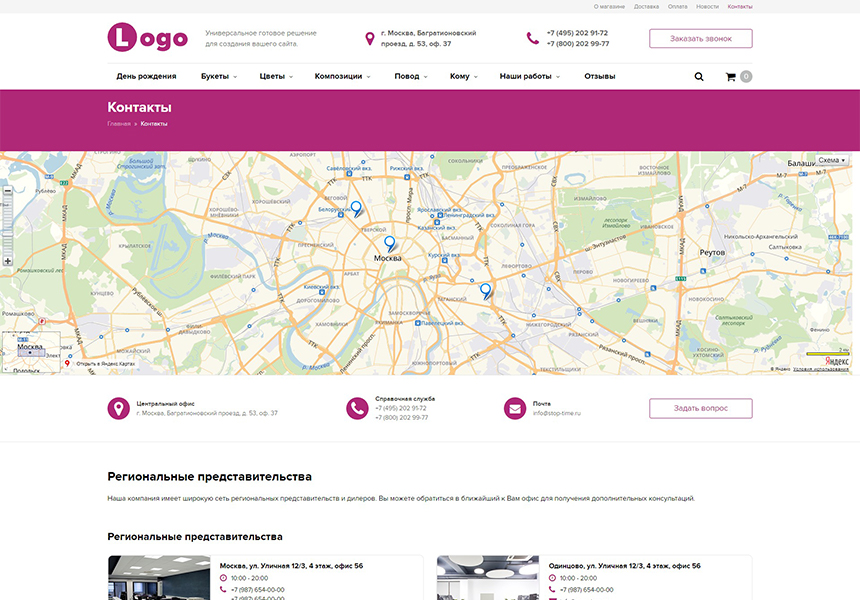This screenshot has height=600, width=860.
Task: Go to Доставка in the top bar
Action: [x=646, y=7]
